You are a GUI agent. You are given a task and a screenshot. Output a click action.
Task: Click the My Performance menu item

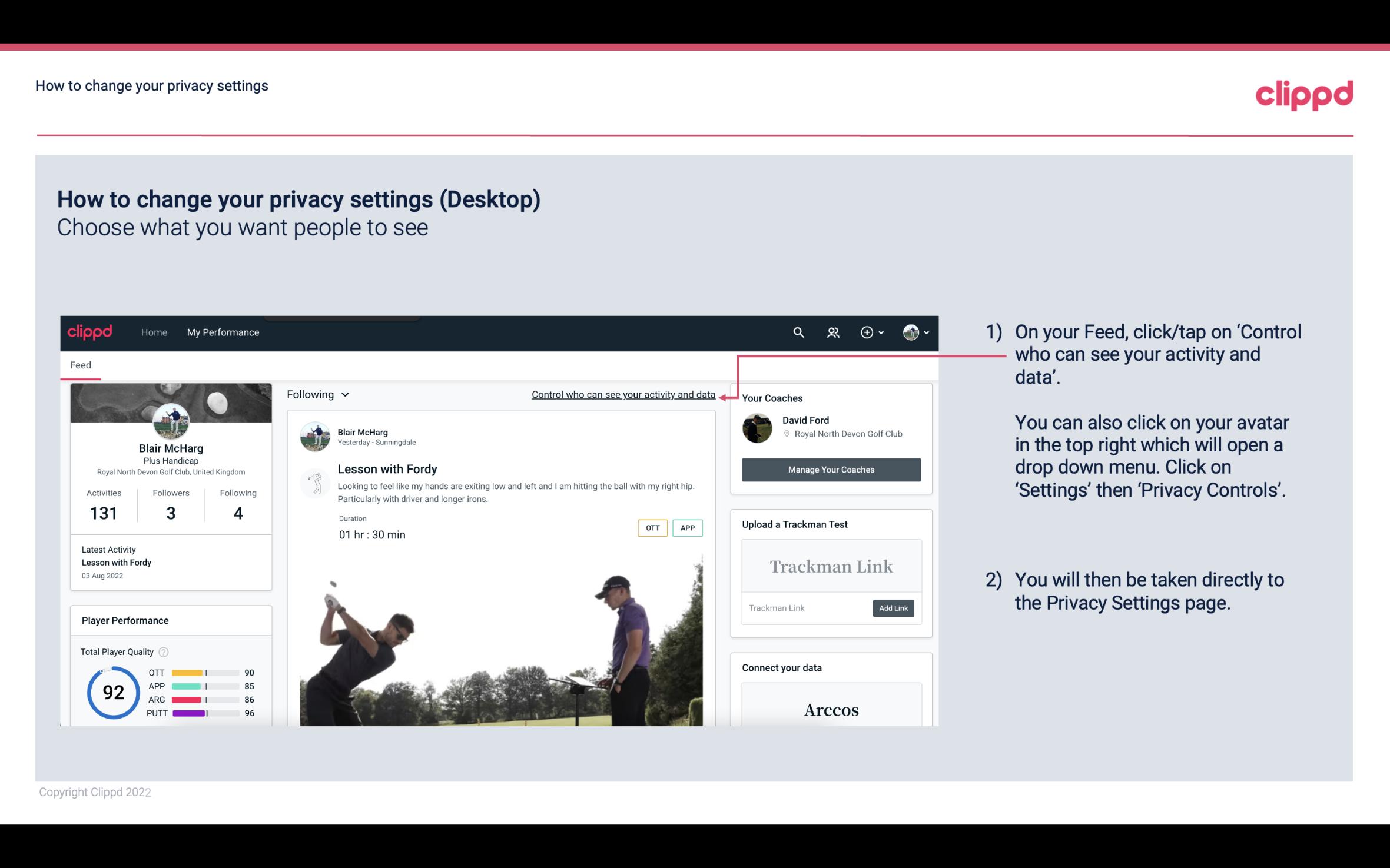click(222, 332)
